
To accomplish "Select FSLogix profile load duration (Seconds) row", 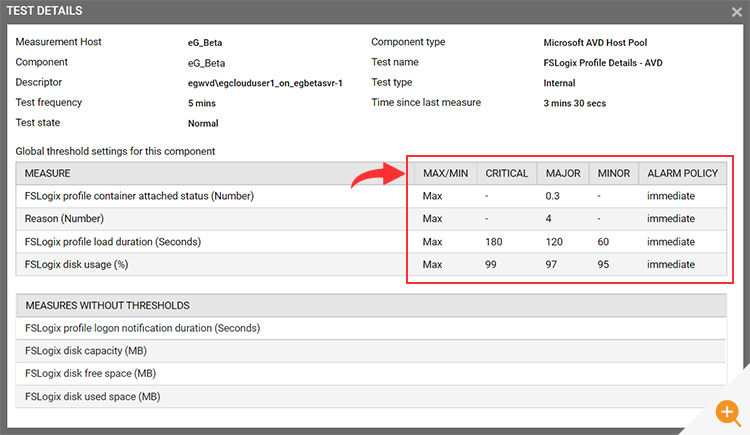I will coord(371,242).
